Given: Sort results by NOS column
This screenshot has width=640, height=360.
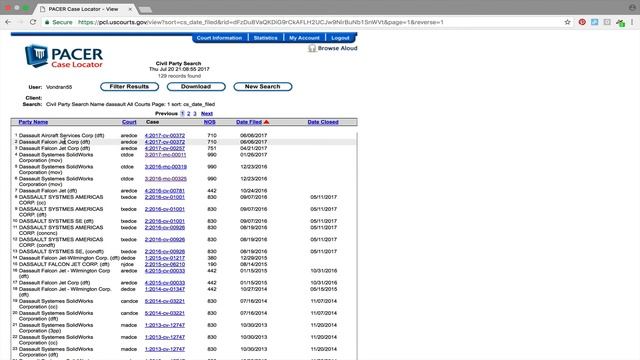Looking at the screenshot, I should [209, 122].
